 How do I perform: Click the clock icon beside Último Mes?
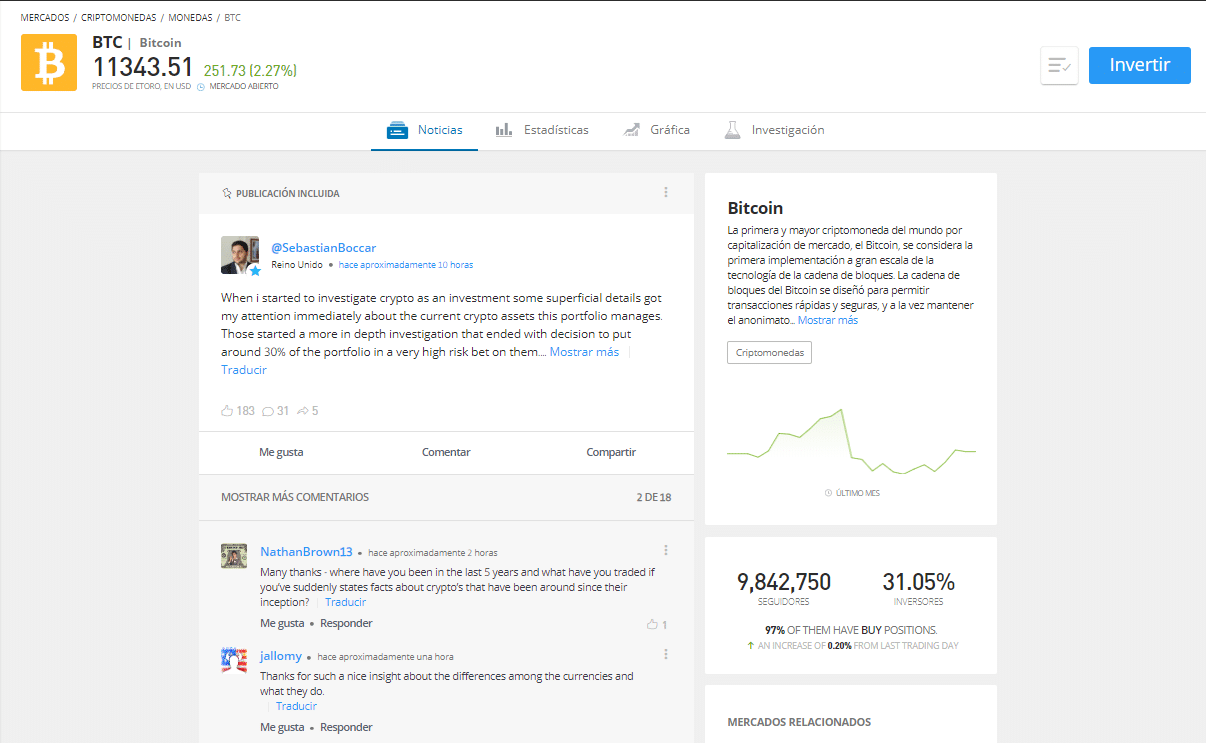pos(828,493)
